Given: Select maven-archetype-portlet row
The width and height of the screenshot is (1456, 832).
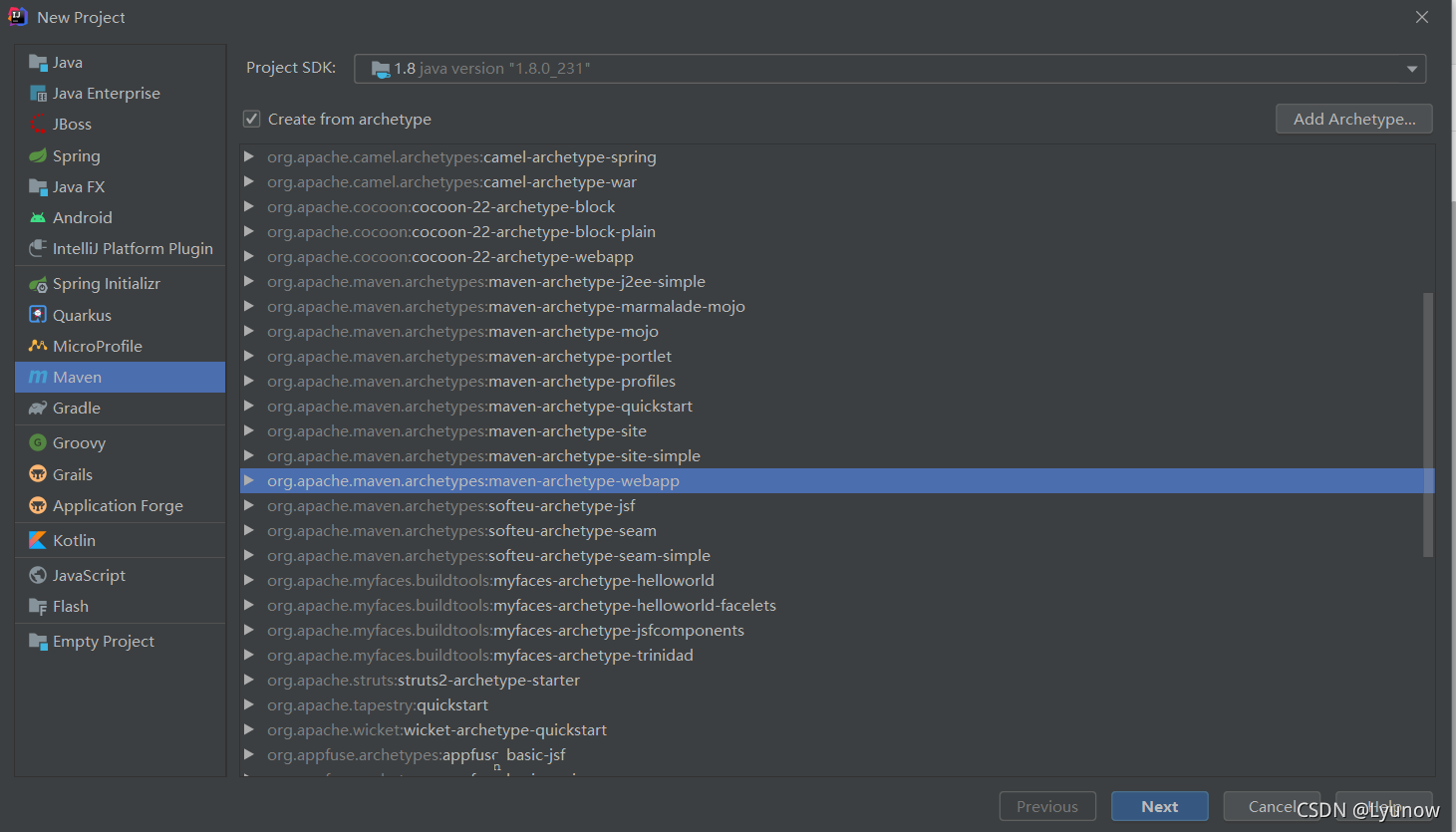Looking at the screenshot, I should (x=837, y=357).
